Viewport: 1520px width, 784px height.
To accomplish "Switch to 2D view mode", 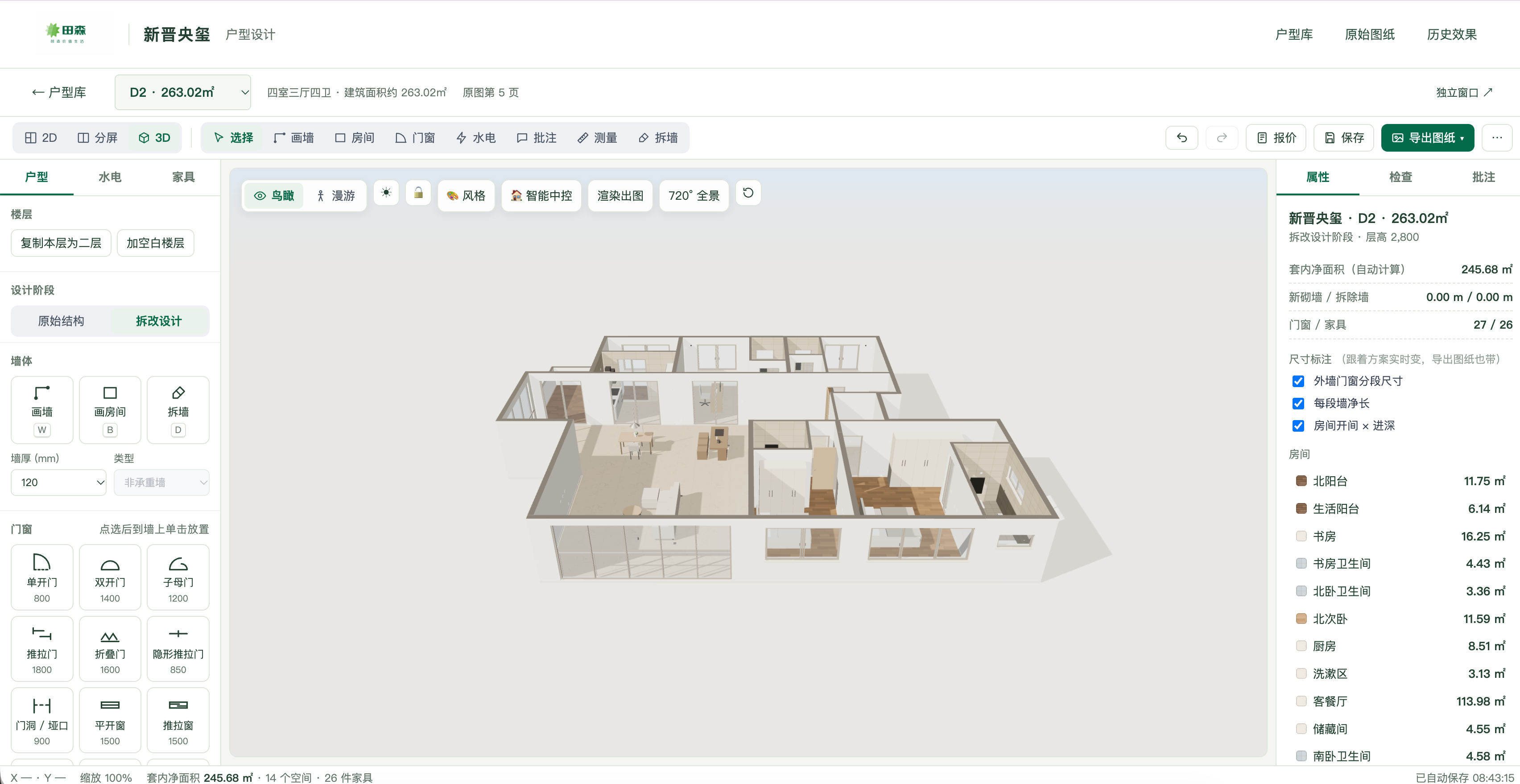I will (x=41, y=137).
